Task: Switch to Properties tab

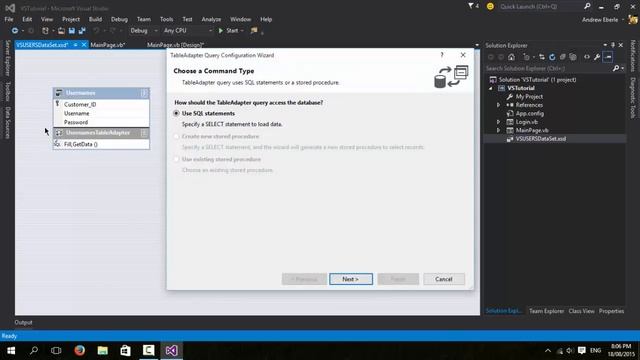Action: point(611,311)
